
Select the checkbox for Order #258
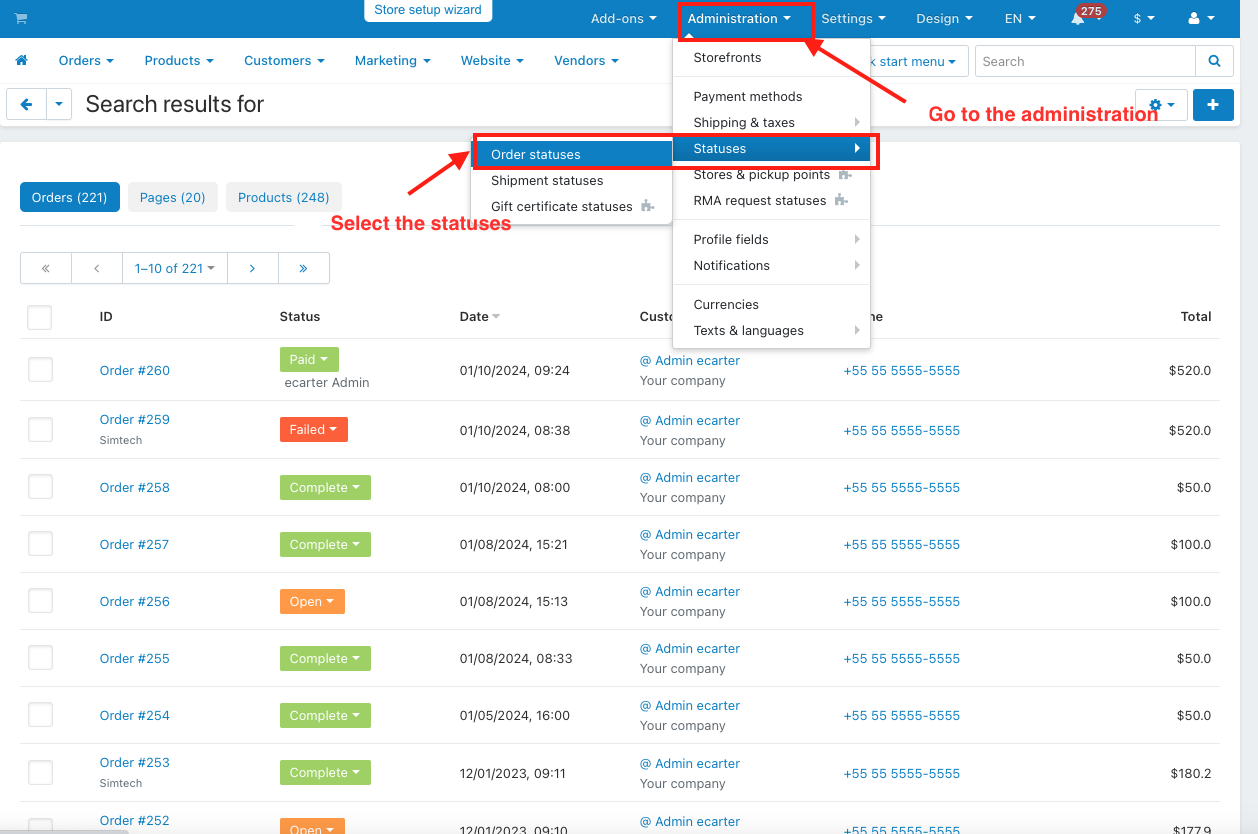tap(40, 487)
